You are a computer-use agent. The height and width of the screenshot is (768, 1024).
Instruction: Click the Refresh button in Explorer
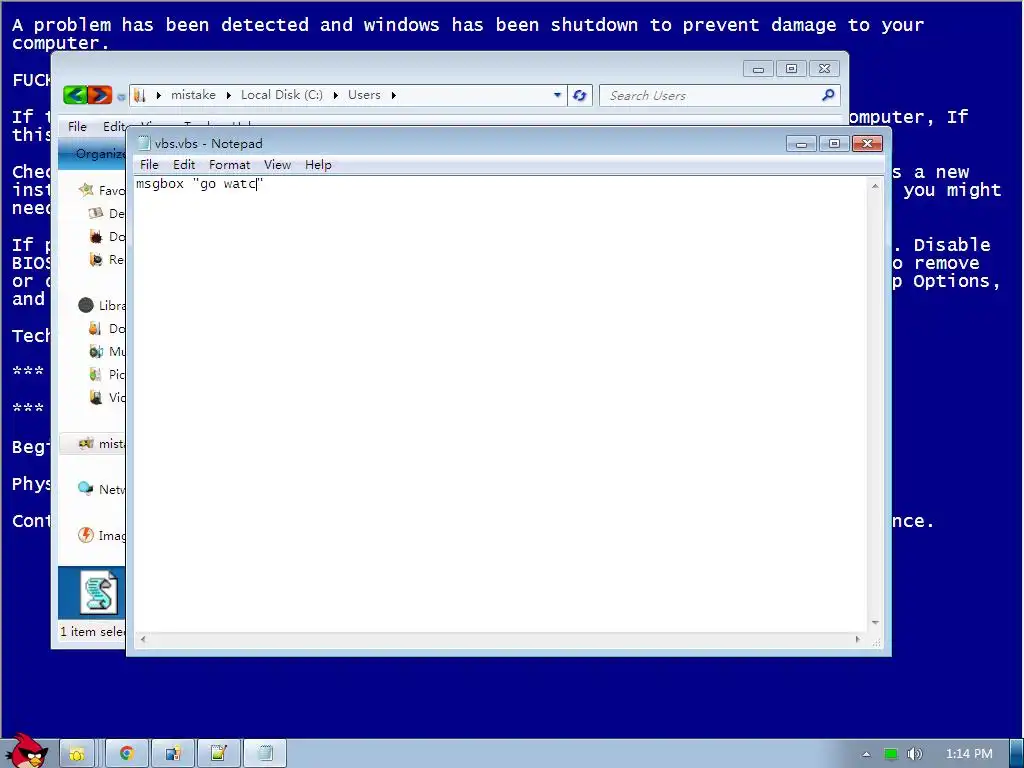579,95
